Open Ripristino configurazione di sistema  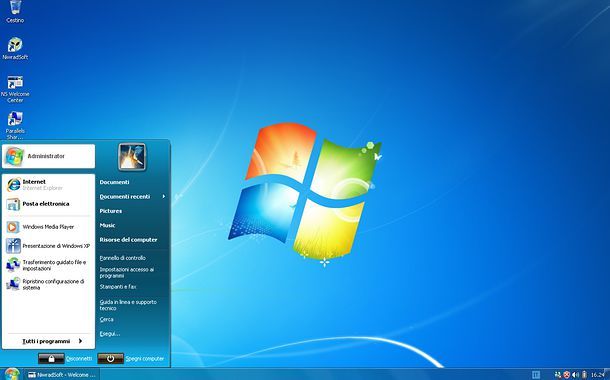(48, 284)
